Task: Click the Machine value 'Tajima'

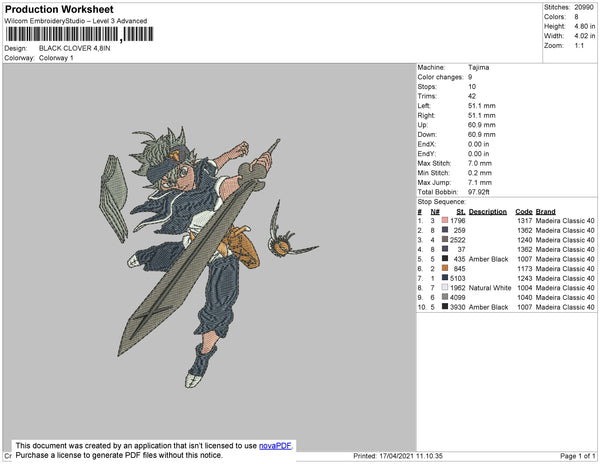Action: pos(478,67)
